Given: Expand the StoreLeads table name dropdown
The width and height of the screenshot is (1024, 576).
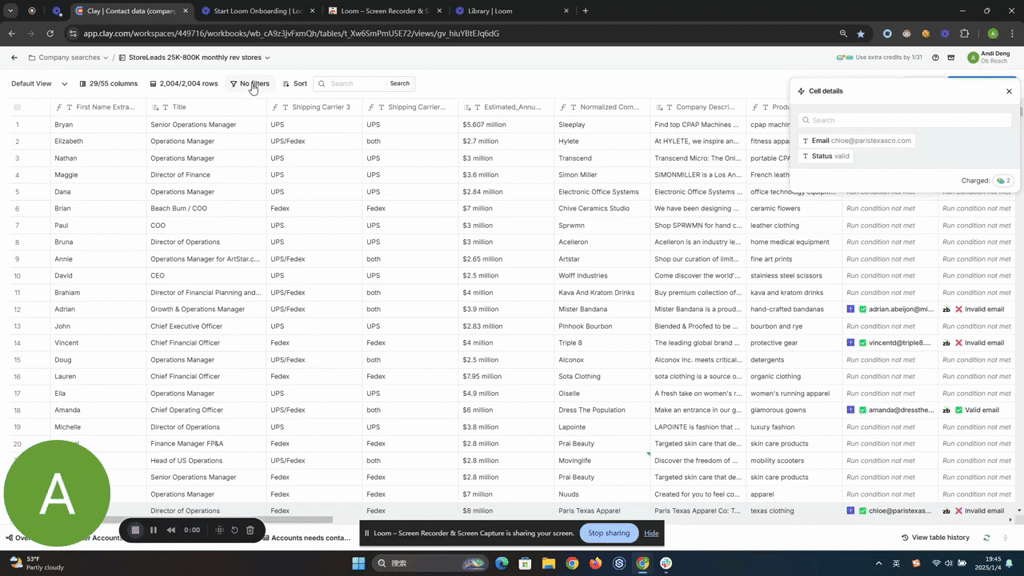Looking at the screenshot, I should tap(267, 58).
